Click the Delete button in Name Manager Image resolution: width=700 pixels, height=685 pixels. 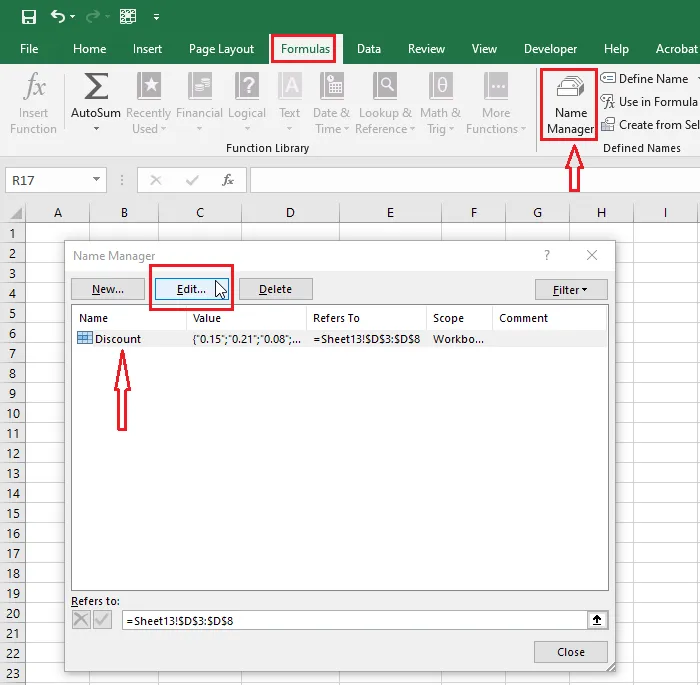(275, 289)
